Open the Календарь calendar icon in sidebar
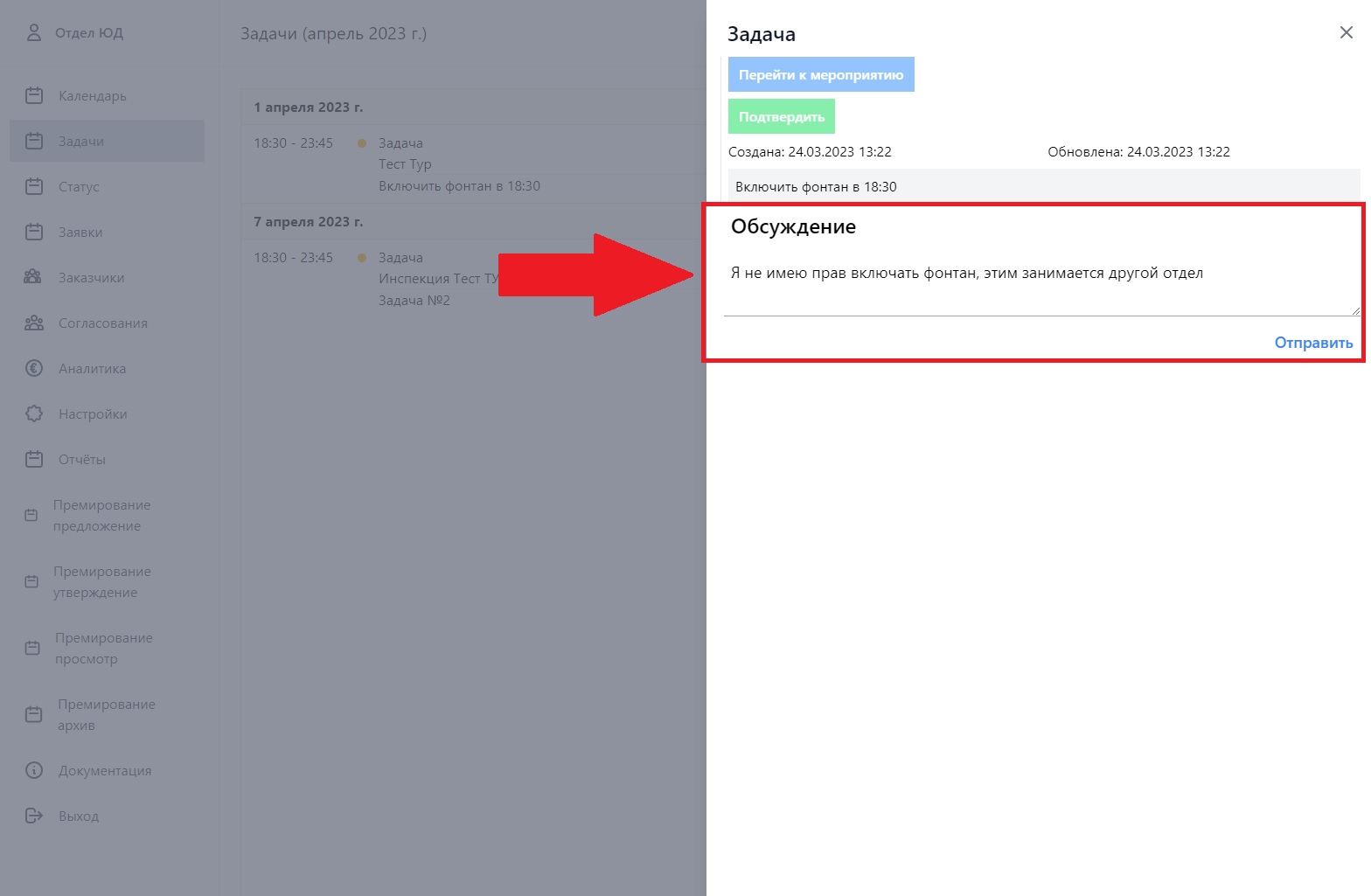The height and width of the screenshot is (896, 1371). point(34,95)
